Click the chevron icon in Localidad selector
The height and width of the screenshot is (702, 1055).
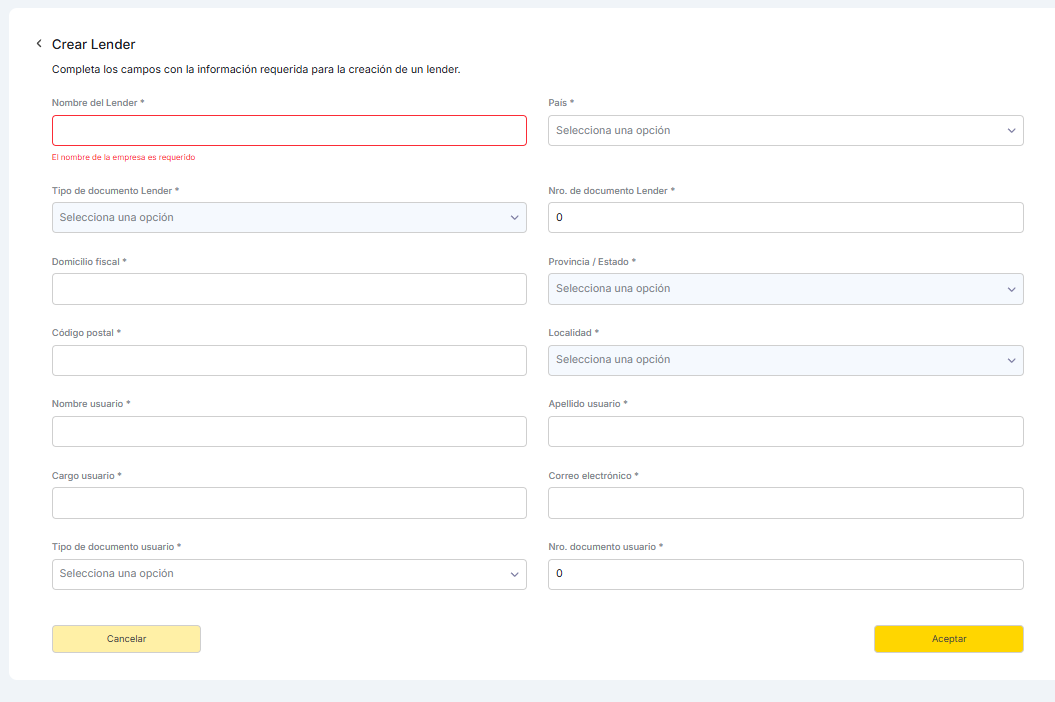pos(1012,360)
